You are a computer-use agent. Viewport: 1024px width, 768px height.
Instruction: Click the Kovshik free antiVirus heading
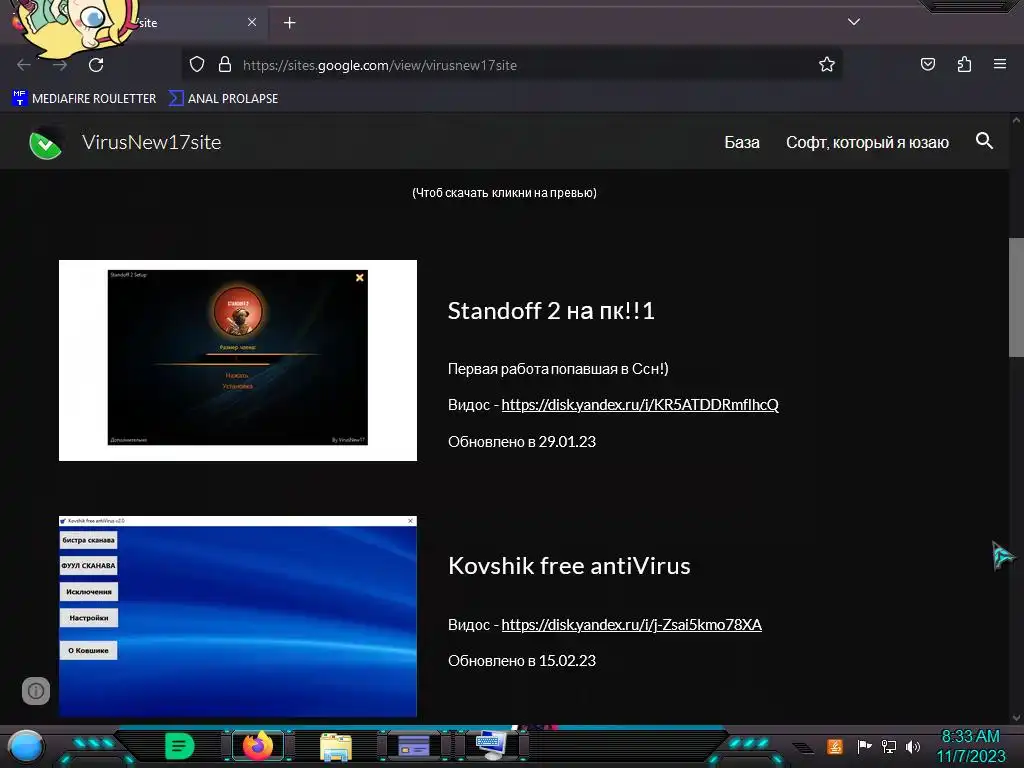click(x=569, y=566)
